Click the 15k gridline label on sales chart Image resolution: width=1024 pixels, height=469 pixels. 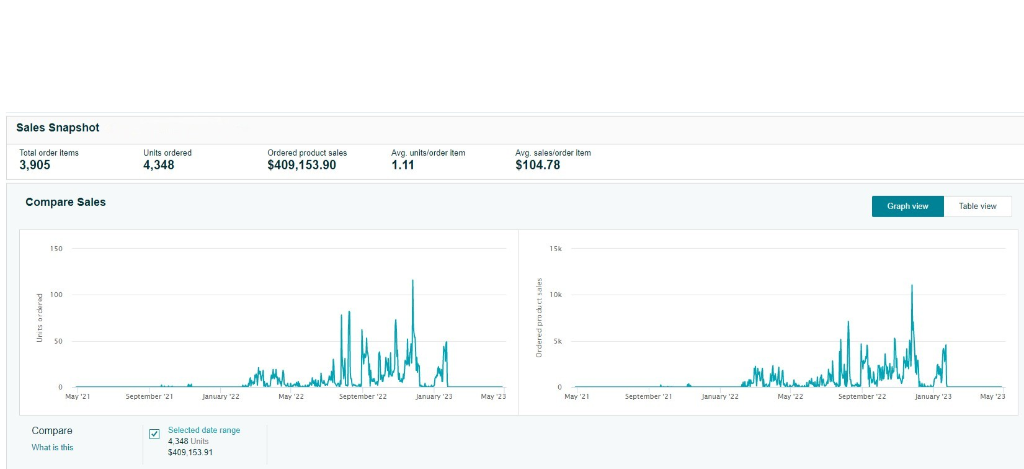pyautogui.click(x=556, y=248)
